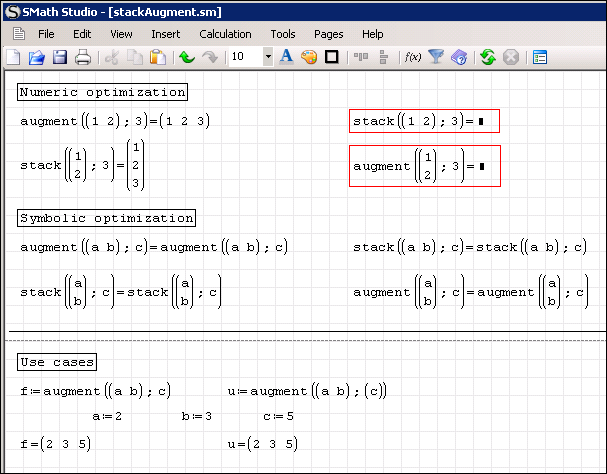Open the f(x) insert function dialog

[x=412, y=58]
